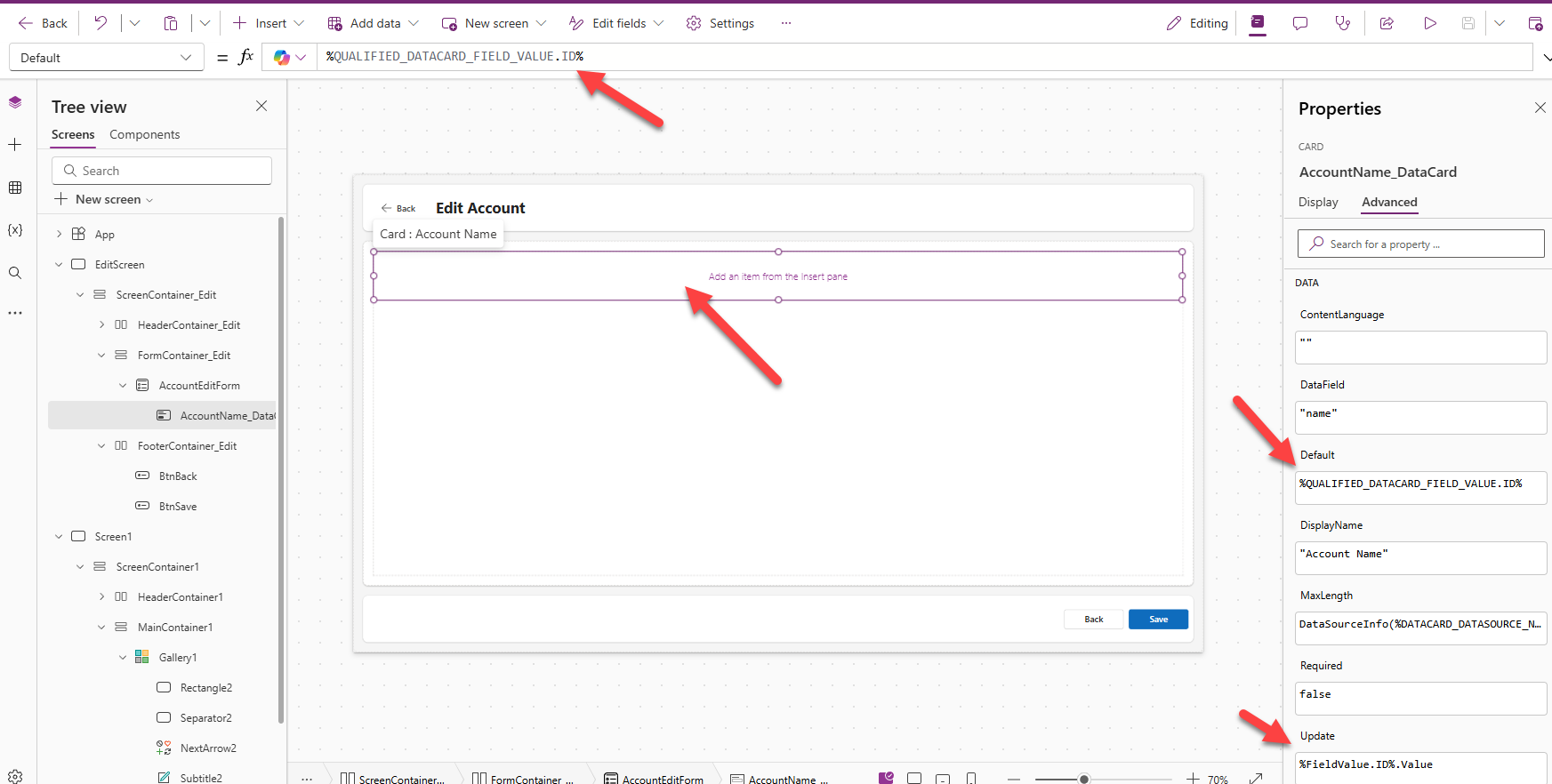The width and height of the screenshot is (1552, 784).
Task: Open the Variables pane in left rail
Action: [x=15, y=230]
